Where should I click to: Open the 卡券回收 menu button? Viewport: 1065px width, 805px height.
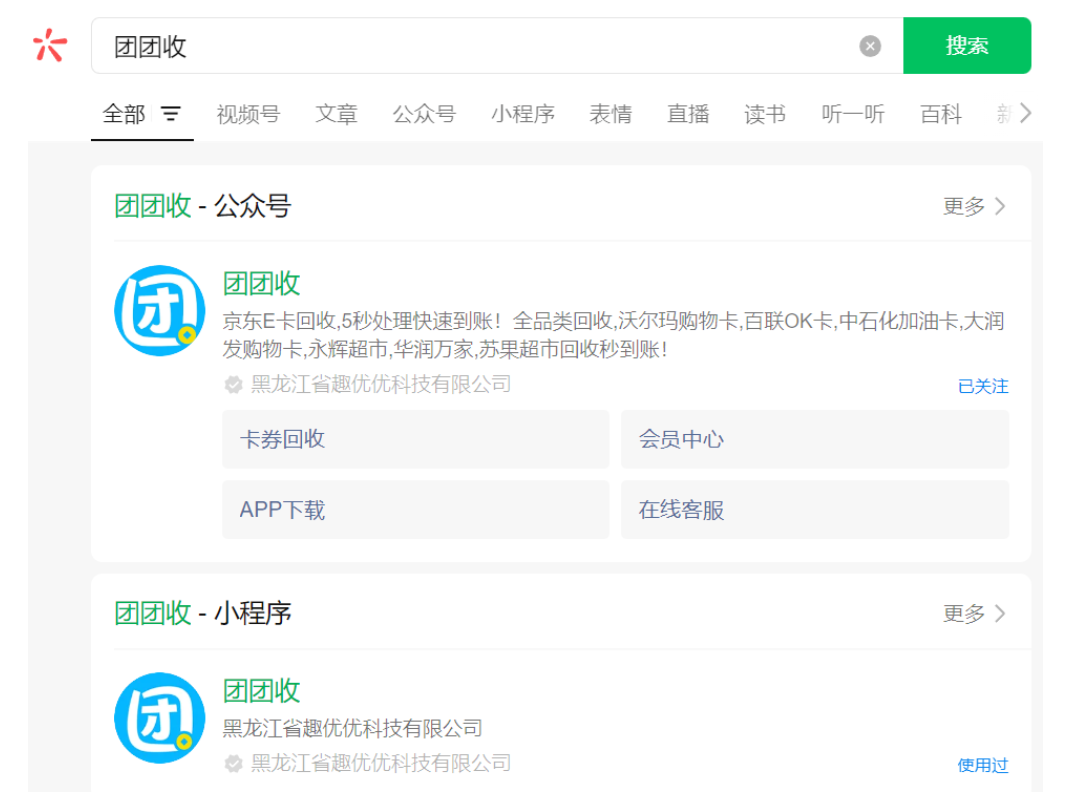click(x=416, y=440)
